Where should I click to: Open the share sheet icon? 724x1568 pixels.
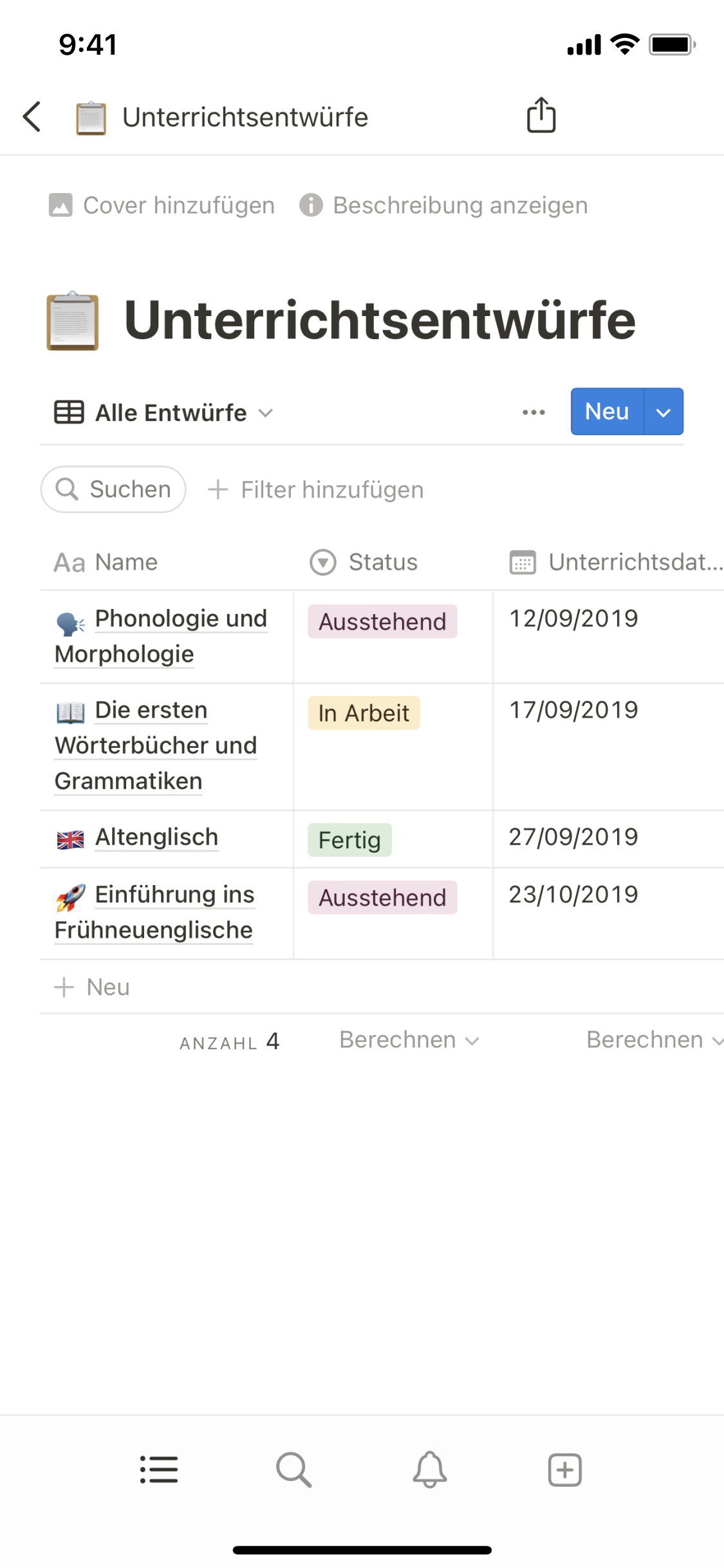(541, 116)
